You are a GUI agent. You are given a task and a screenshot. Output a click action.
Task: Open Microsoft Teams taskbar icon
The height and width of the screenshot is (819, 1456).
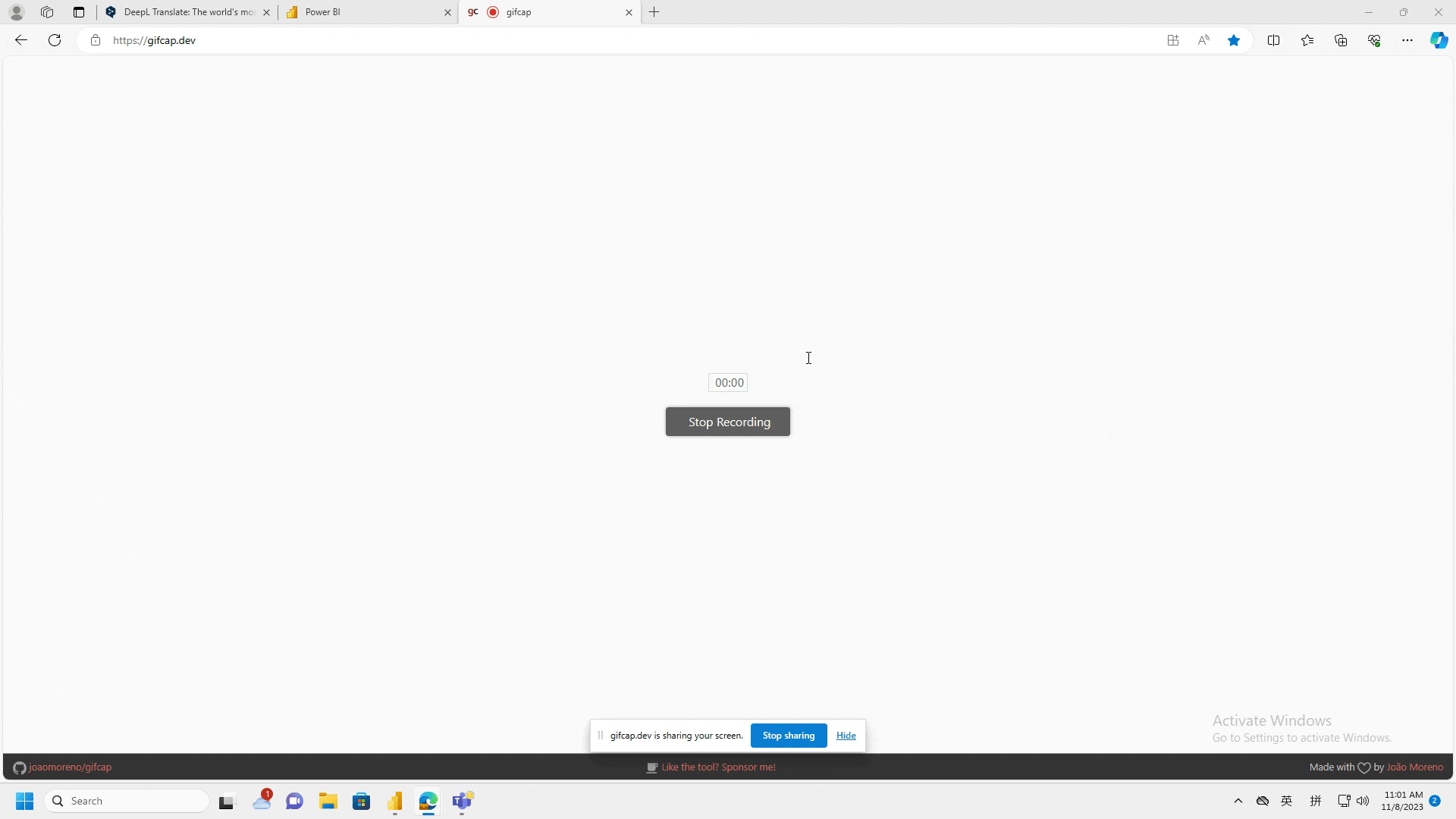[x=462, y=802]
